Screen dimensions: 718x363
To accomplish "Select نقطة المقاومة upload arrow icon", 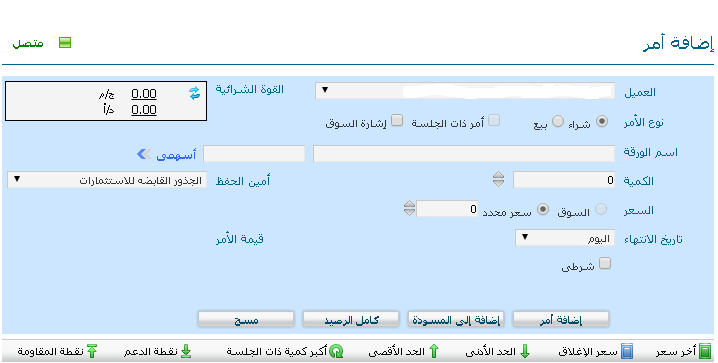I will (x=92, y=351).
